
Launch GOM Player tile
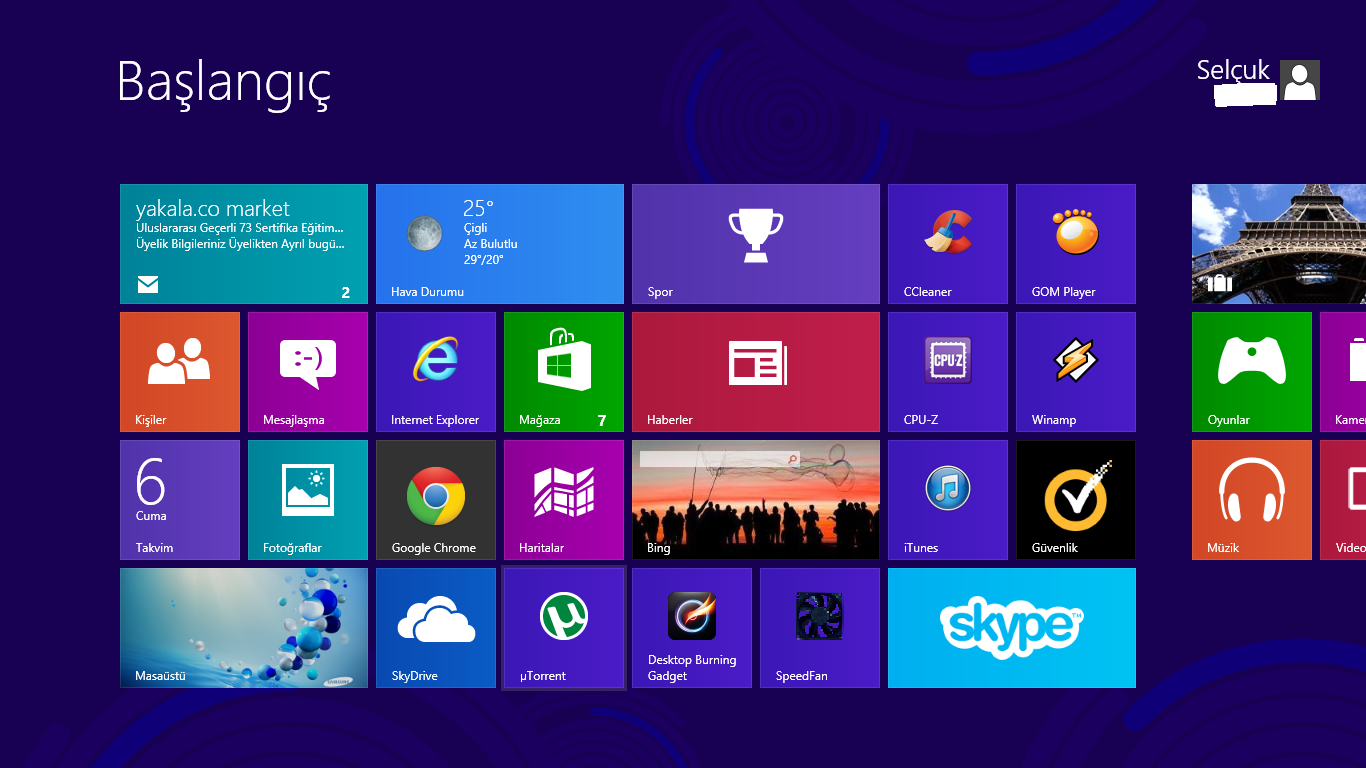click(x=1076, y=244)
